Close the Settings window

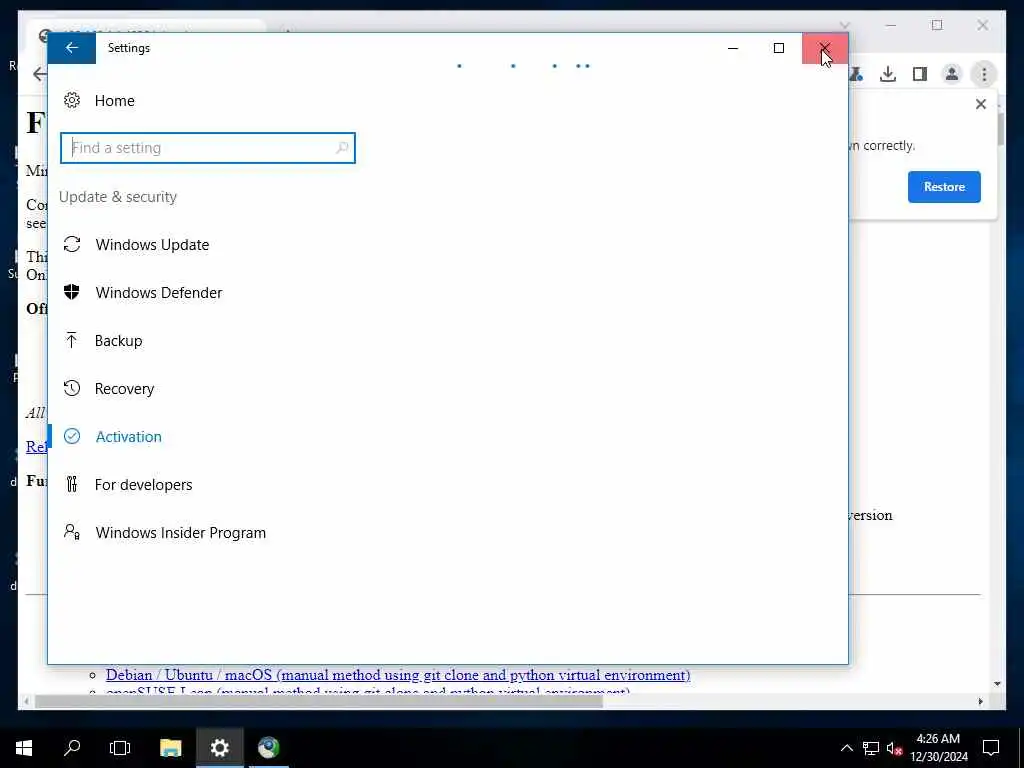pos(825,48)
